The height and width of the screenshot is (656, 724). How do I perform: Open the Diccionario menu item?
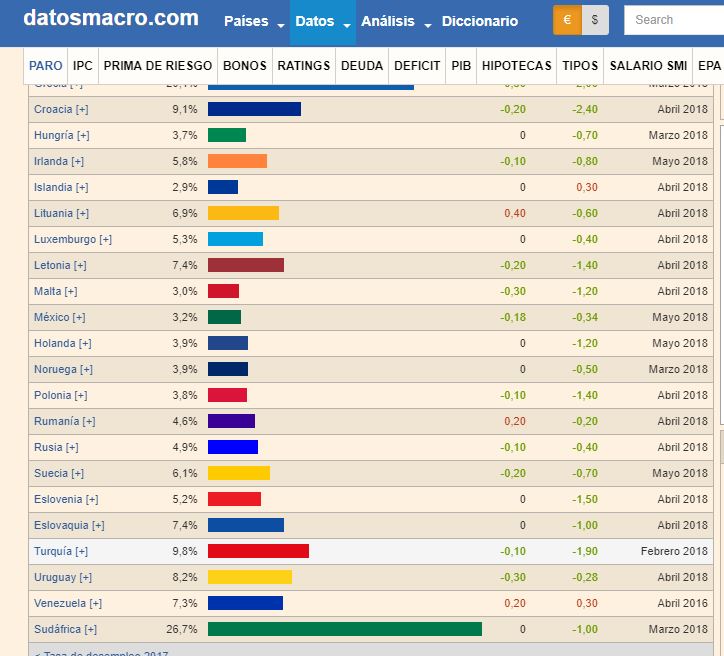click(480, 22)
